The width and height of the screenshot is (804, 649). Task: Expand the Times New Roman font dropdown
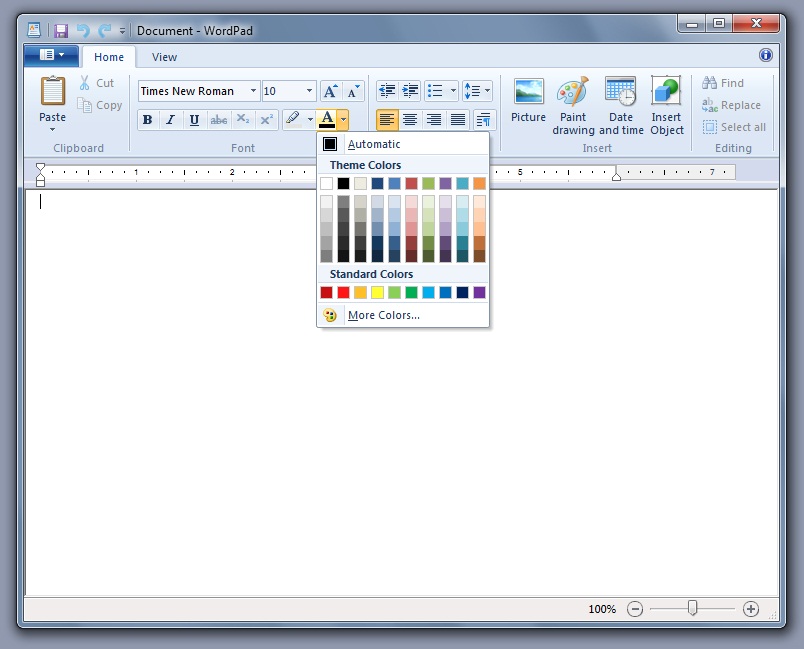click(x=253, y=91)
